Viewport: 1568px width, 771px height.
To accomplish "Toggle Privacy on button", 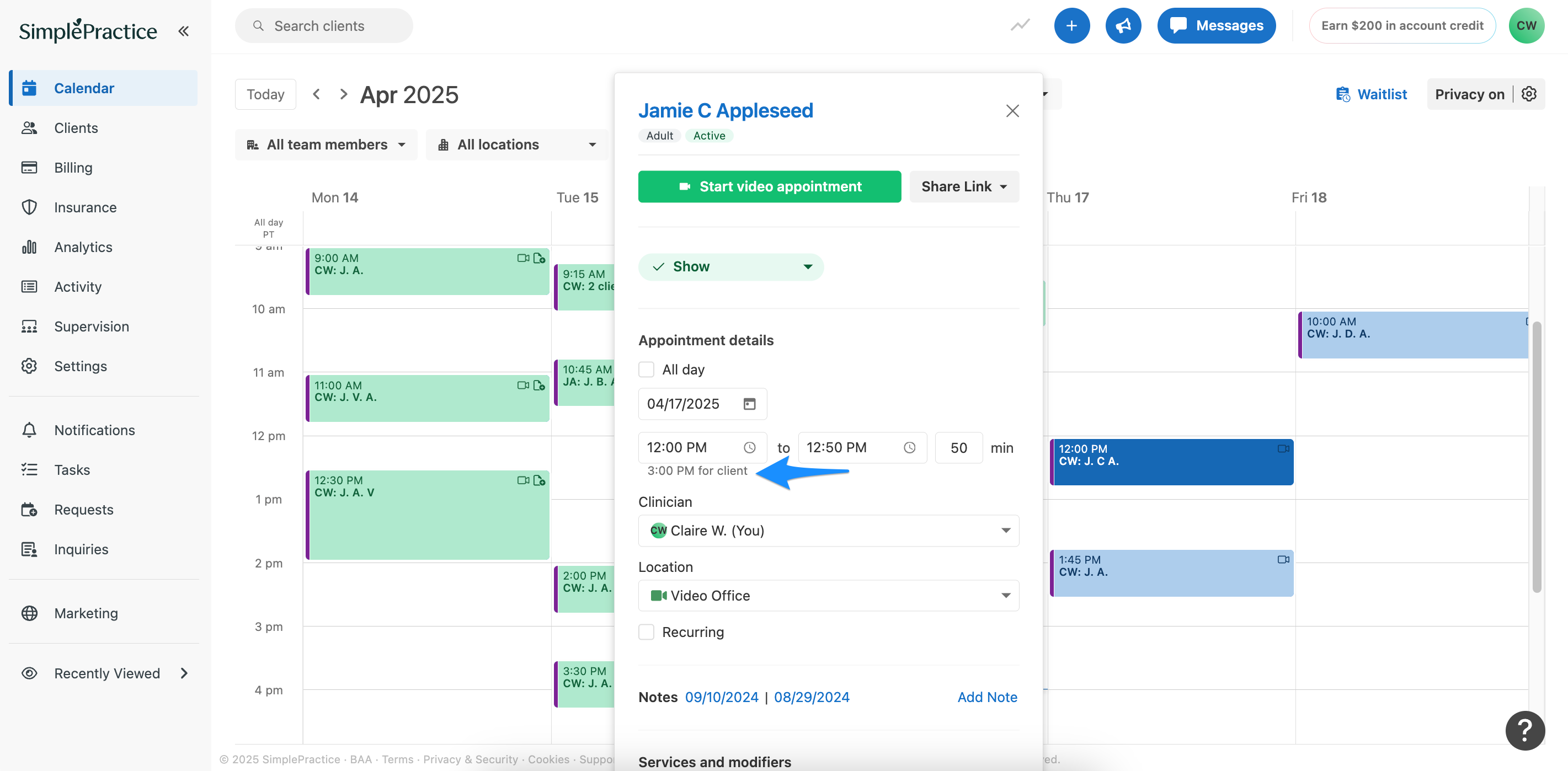I will (x=1469, y=94).
